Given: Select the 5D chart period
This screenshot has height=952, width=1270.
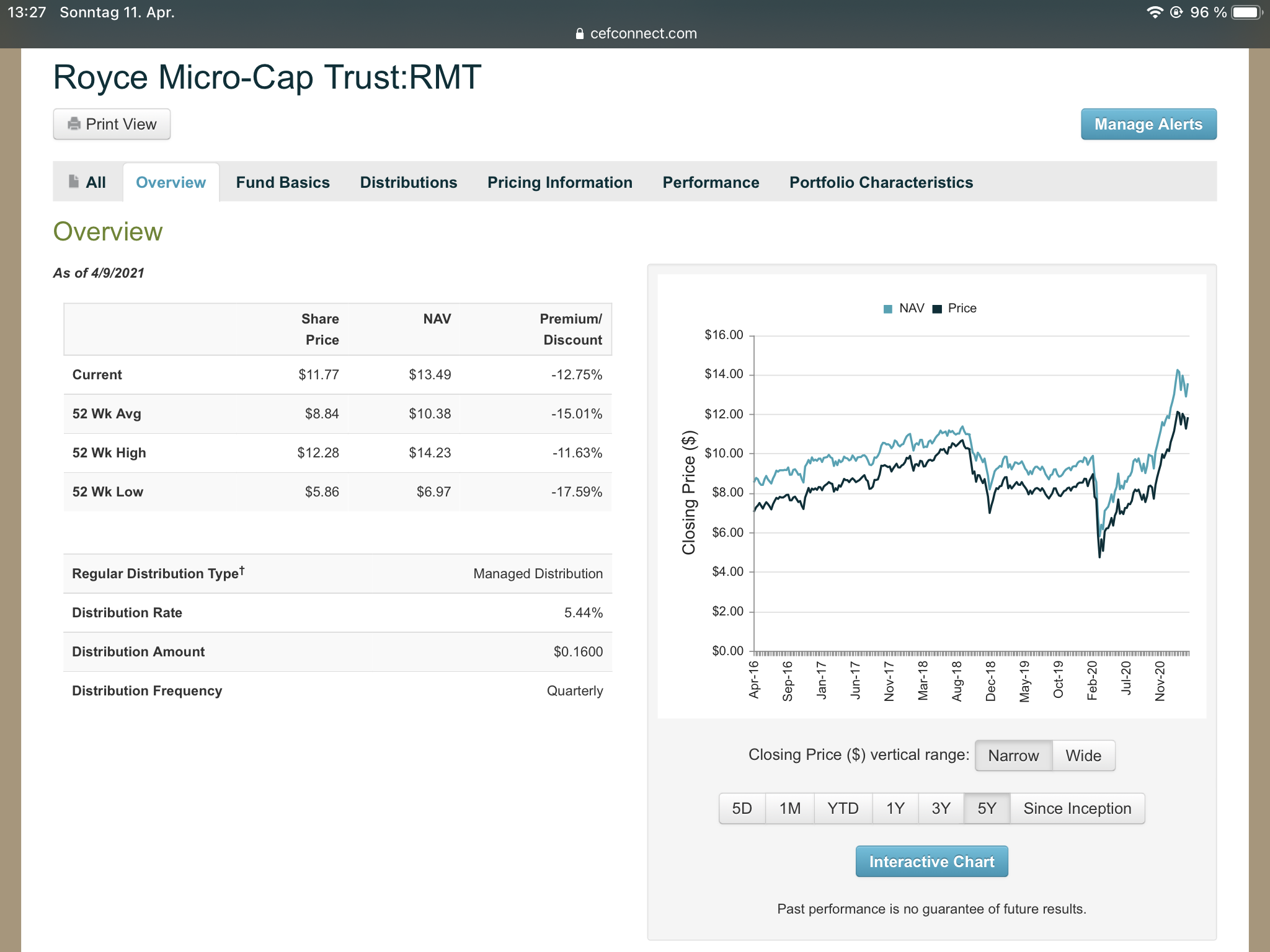Looking at the screenshot, I should 742,808.
